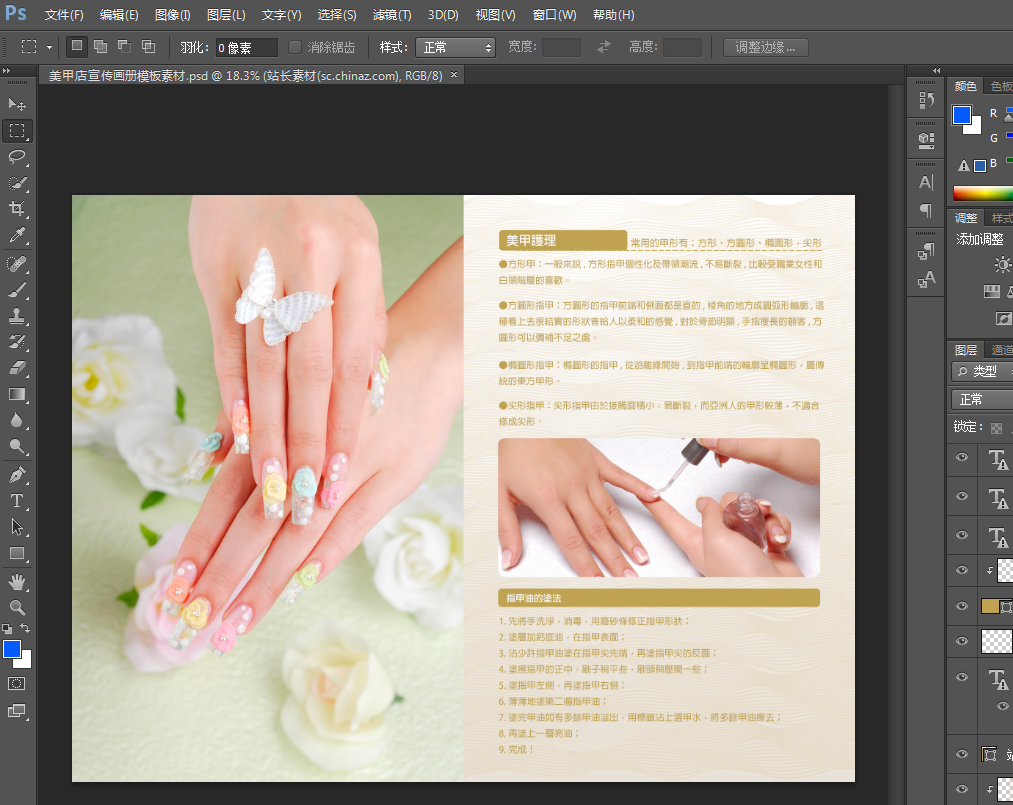Click the 调整边缘... button

765,47
